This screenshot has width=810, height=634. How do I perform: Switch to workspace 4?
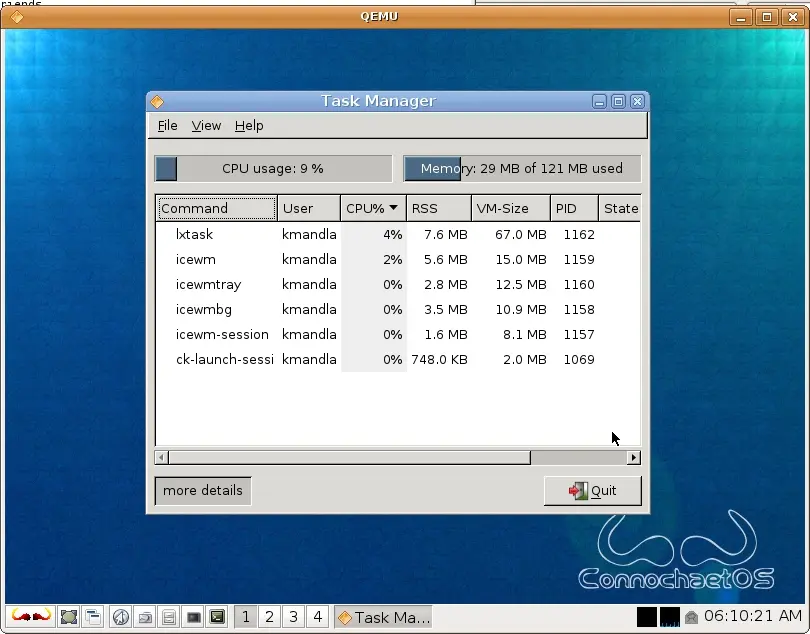pyautogui.click(x=318, y=617)
